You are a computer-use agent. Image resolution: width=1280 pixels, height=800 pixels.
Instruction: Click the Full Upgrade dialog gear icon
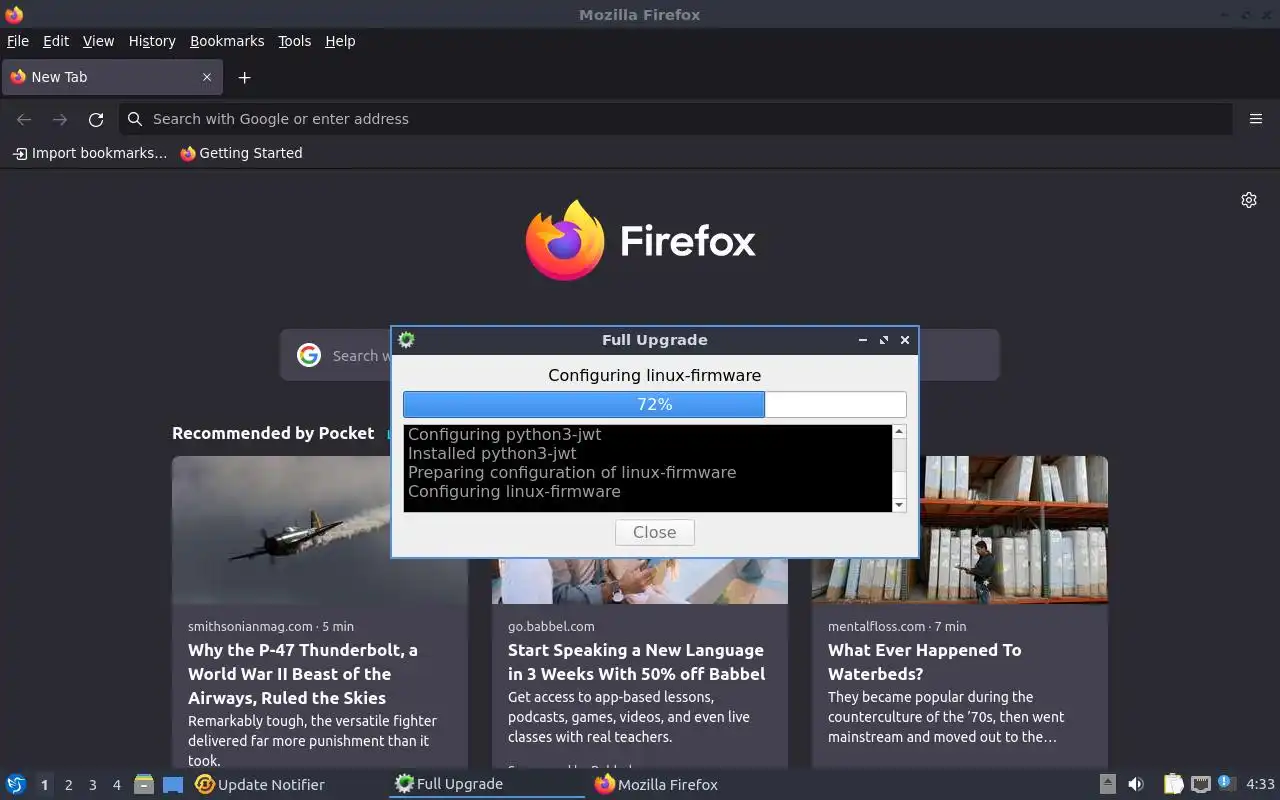coord(406,340)
